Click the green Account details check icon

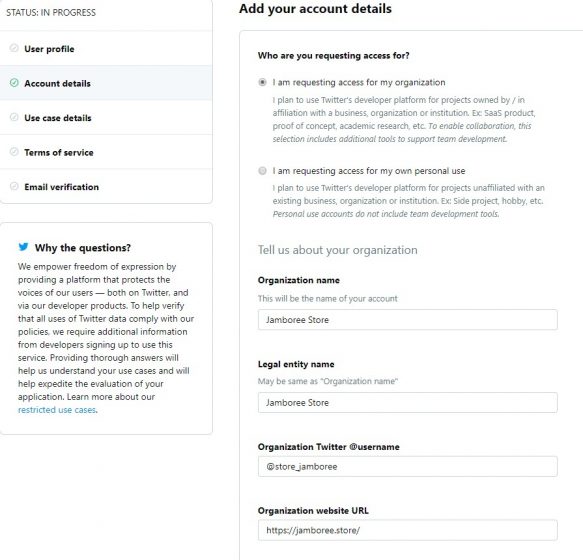14,83
